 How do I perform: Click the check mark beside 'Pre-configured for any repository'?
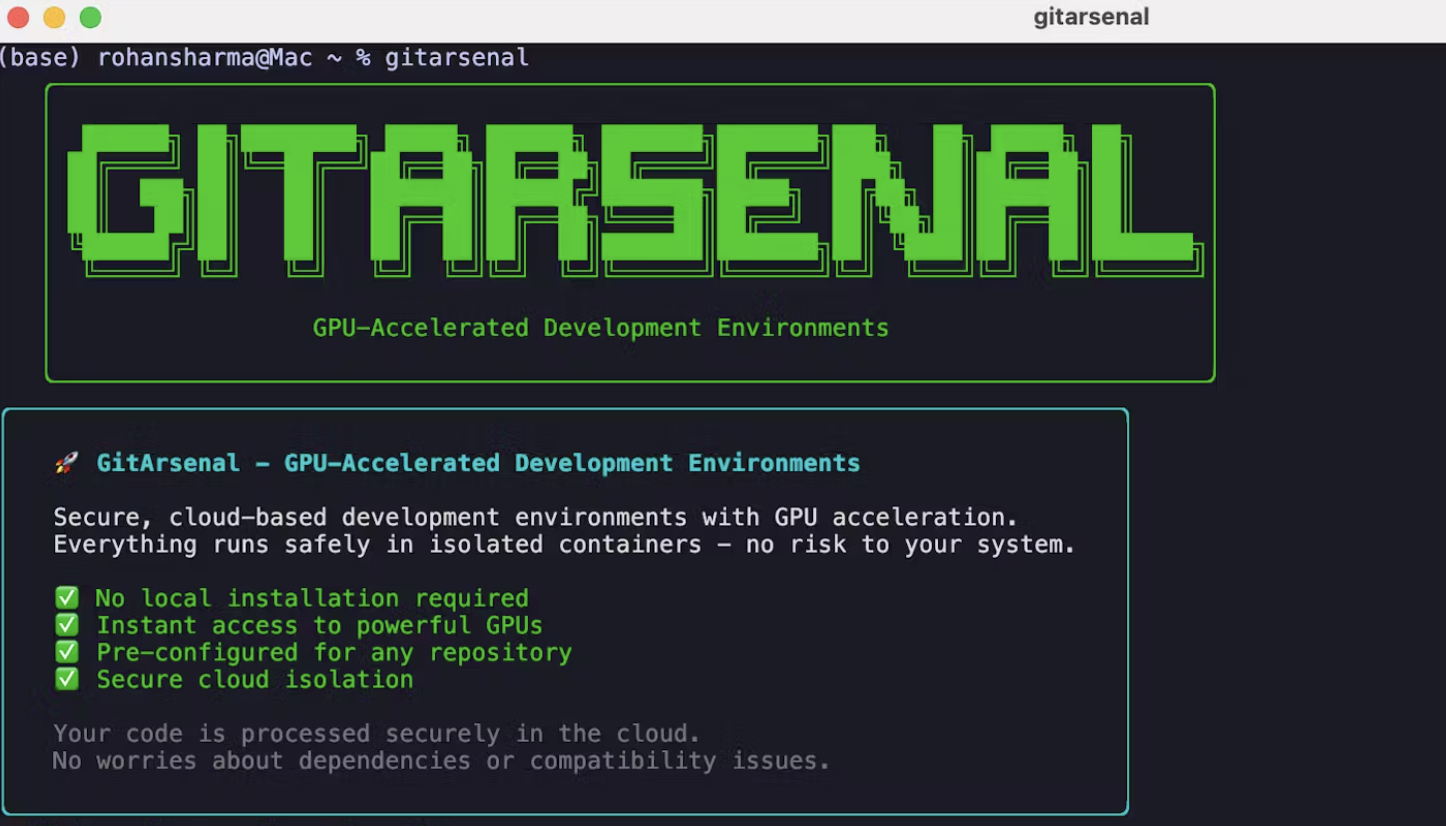tap(66, 652)
